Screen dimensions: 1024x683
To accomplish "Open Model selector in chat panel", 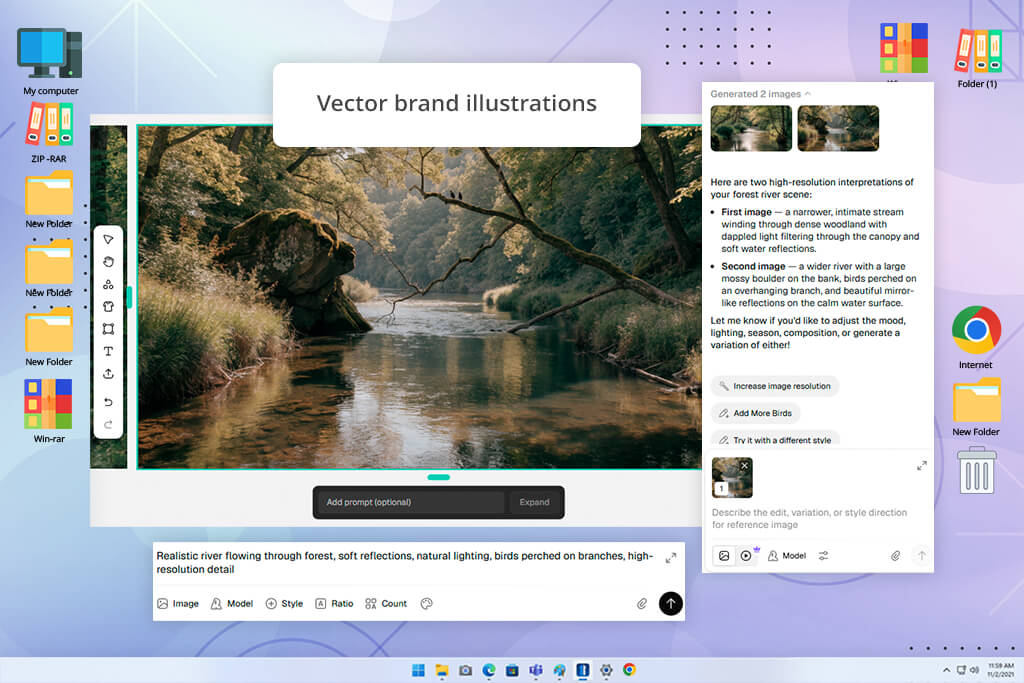I will pyautogui.click(x=787, y=556).
